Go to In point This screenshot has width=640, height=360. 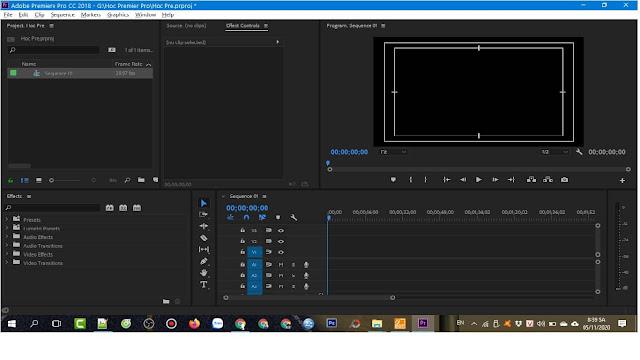(x=447, y=180)
